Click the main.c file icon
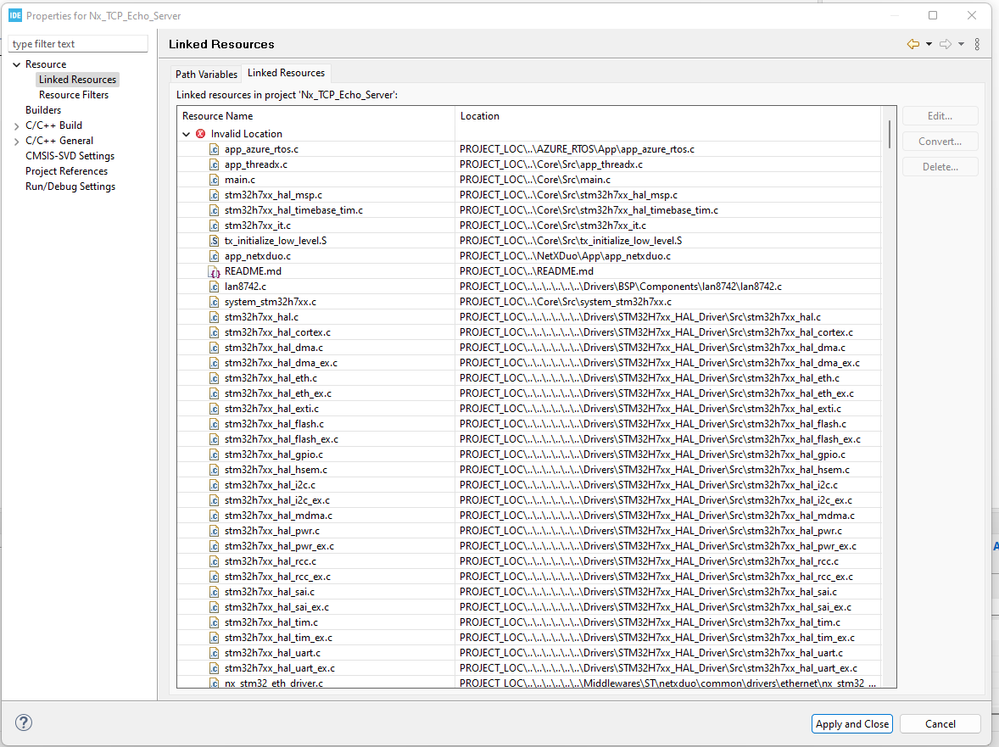This screenshot has width=999, height=747. pyautogui.click(x=214, y=179)
